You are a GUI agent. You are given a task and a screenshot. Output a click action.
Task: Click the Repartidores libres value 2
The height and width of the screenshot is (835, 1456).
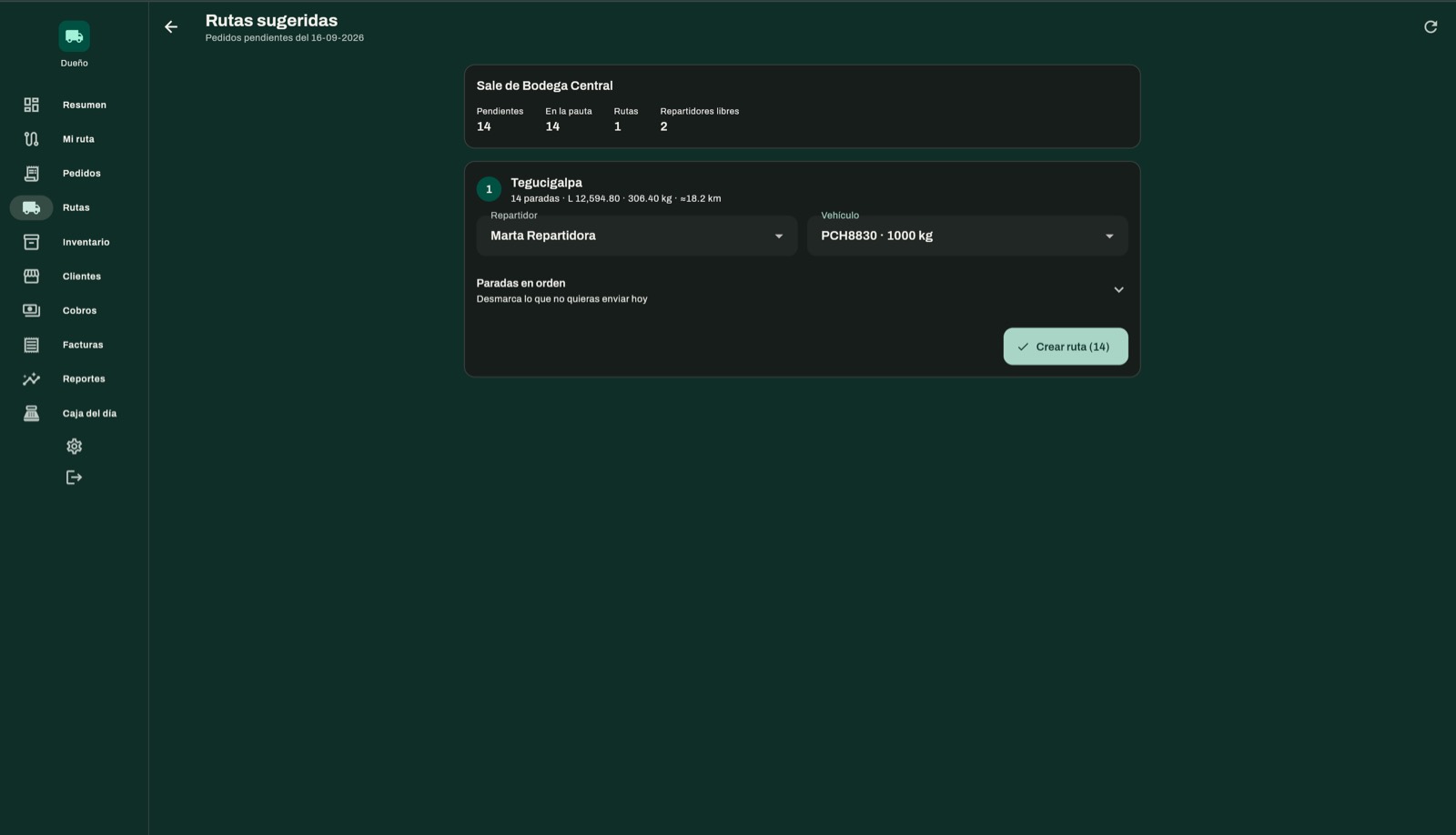click(663, 126)
